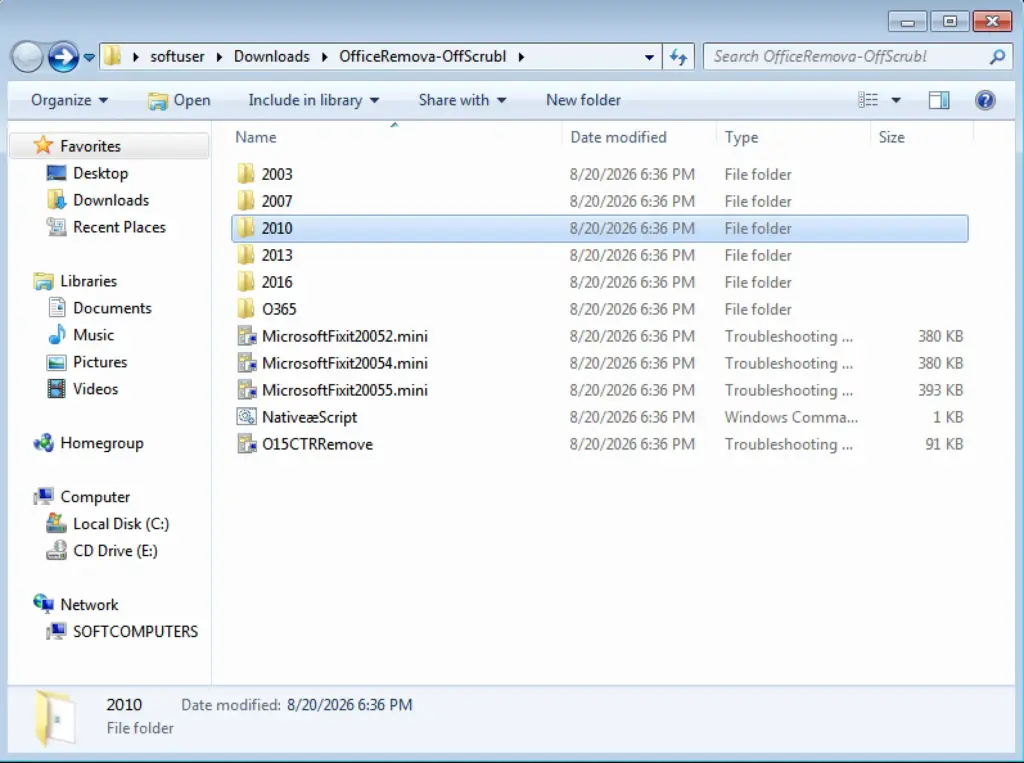Click the 91 KB size value
The width and height of the screenshot is (1024, 763).
944,444
